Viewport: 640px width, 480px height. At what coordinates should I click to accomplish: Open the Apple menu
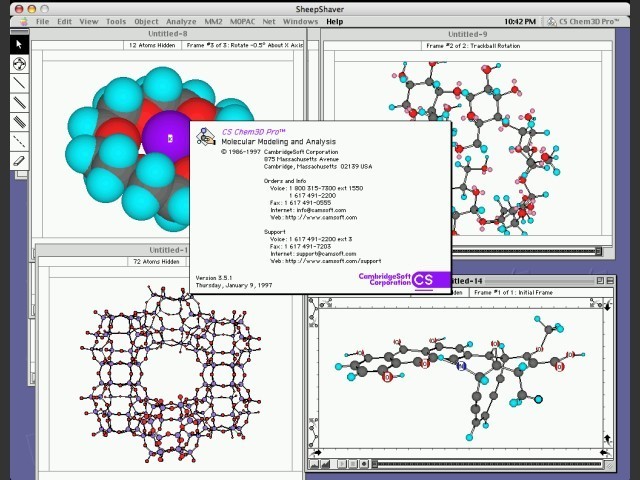point(24,22)
